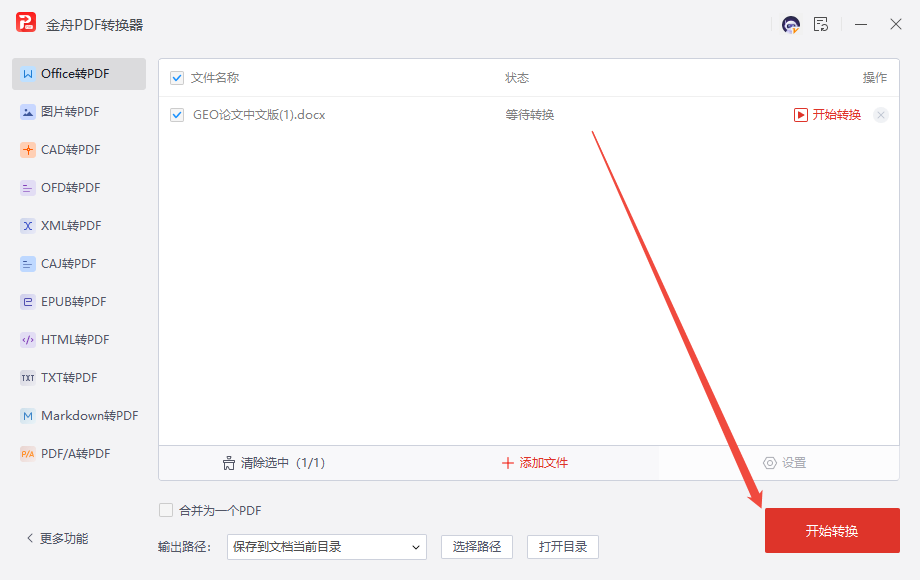The image size is (920, 580).
Task: Expand 更多功能 in the sidebar
Action: pos(57,538)
